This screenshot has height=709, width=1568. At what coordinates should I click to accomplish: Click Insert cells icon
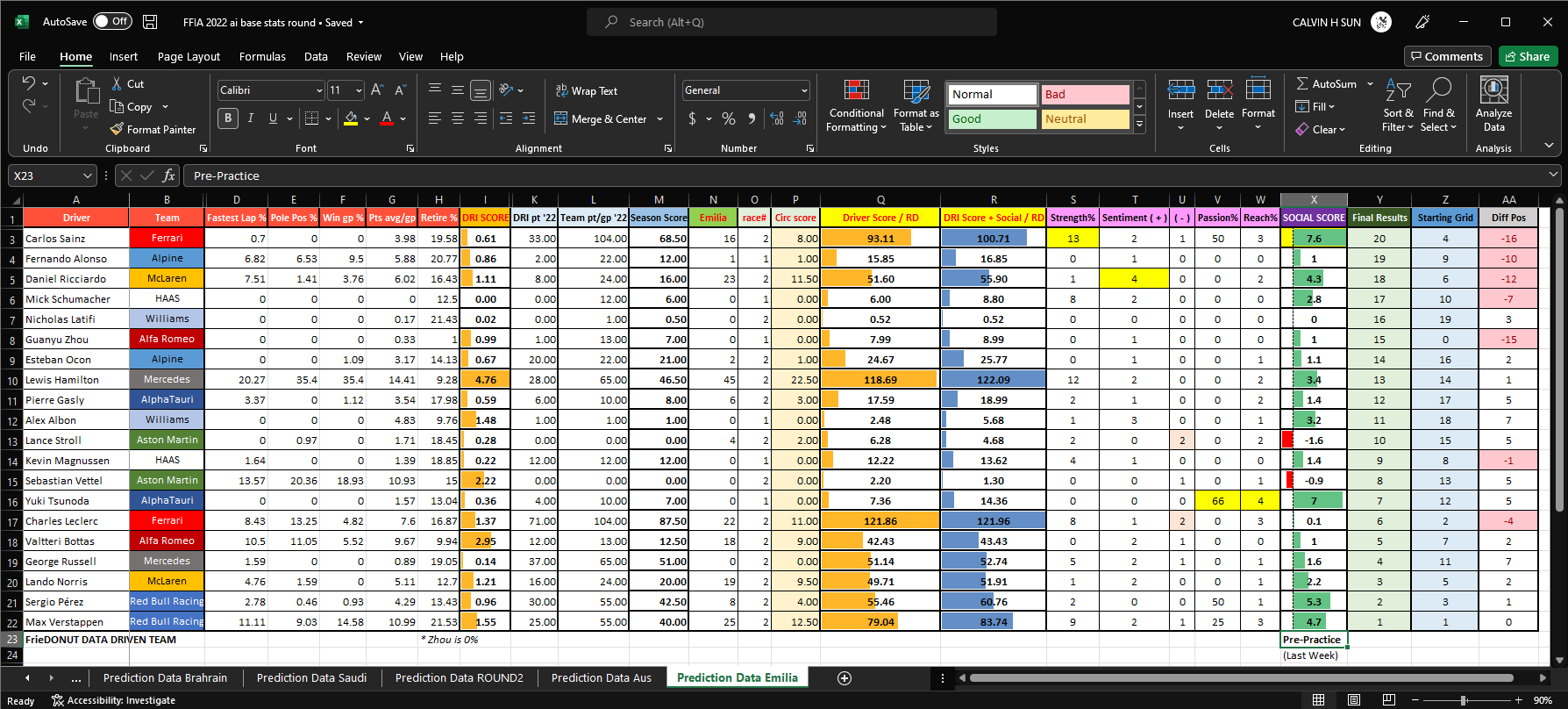[x=1180, y=90]
